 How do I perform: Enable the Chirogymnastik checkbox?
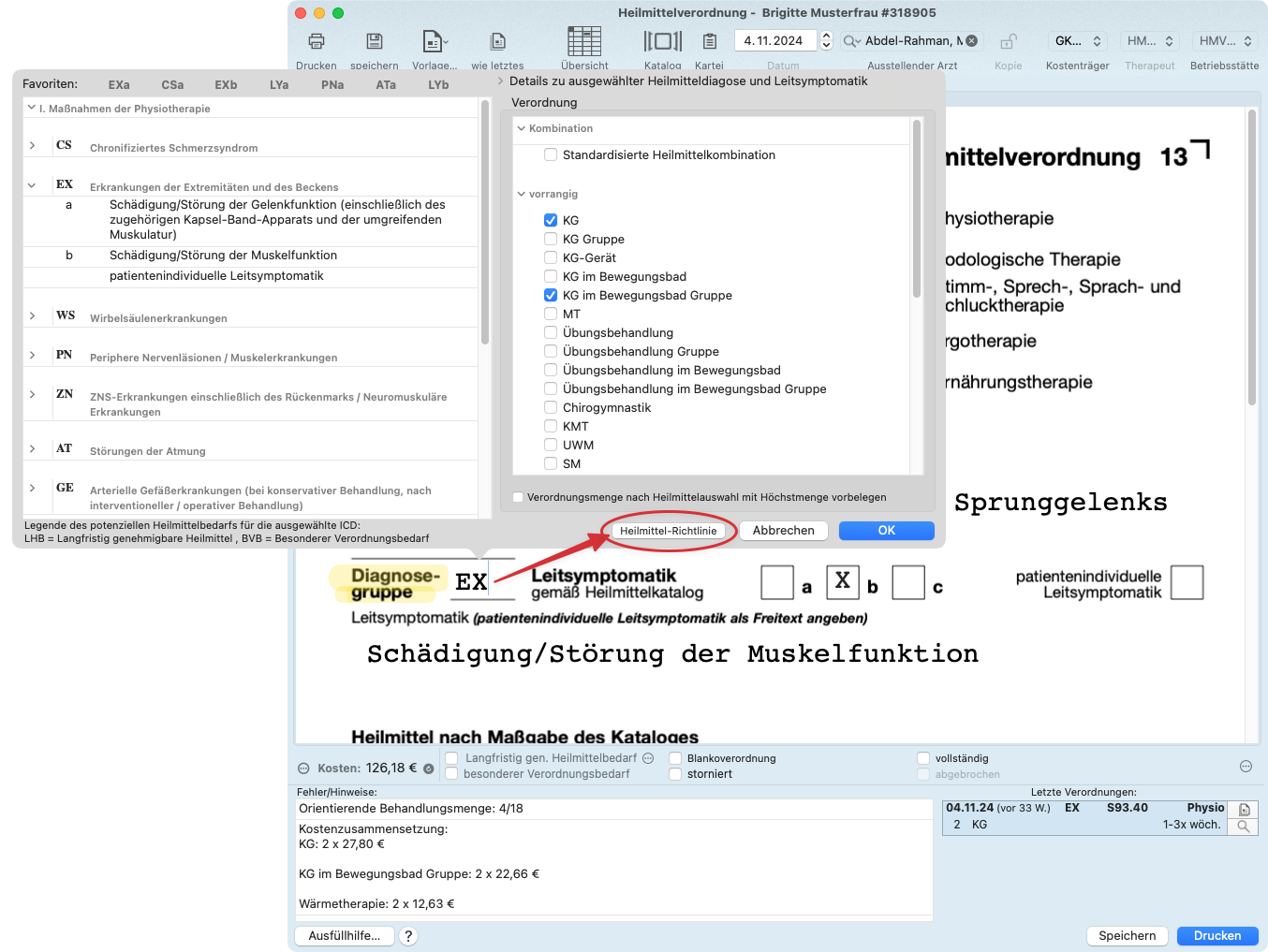[x=551, y=407]
